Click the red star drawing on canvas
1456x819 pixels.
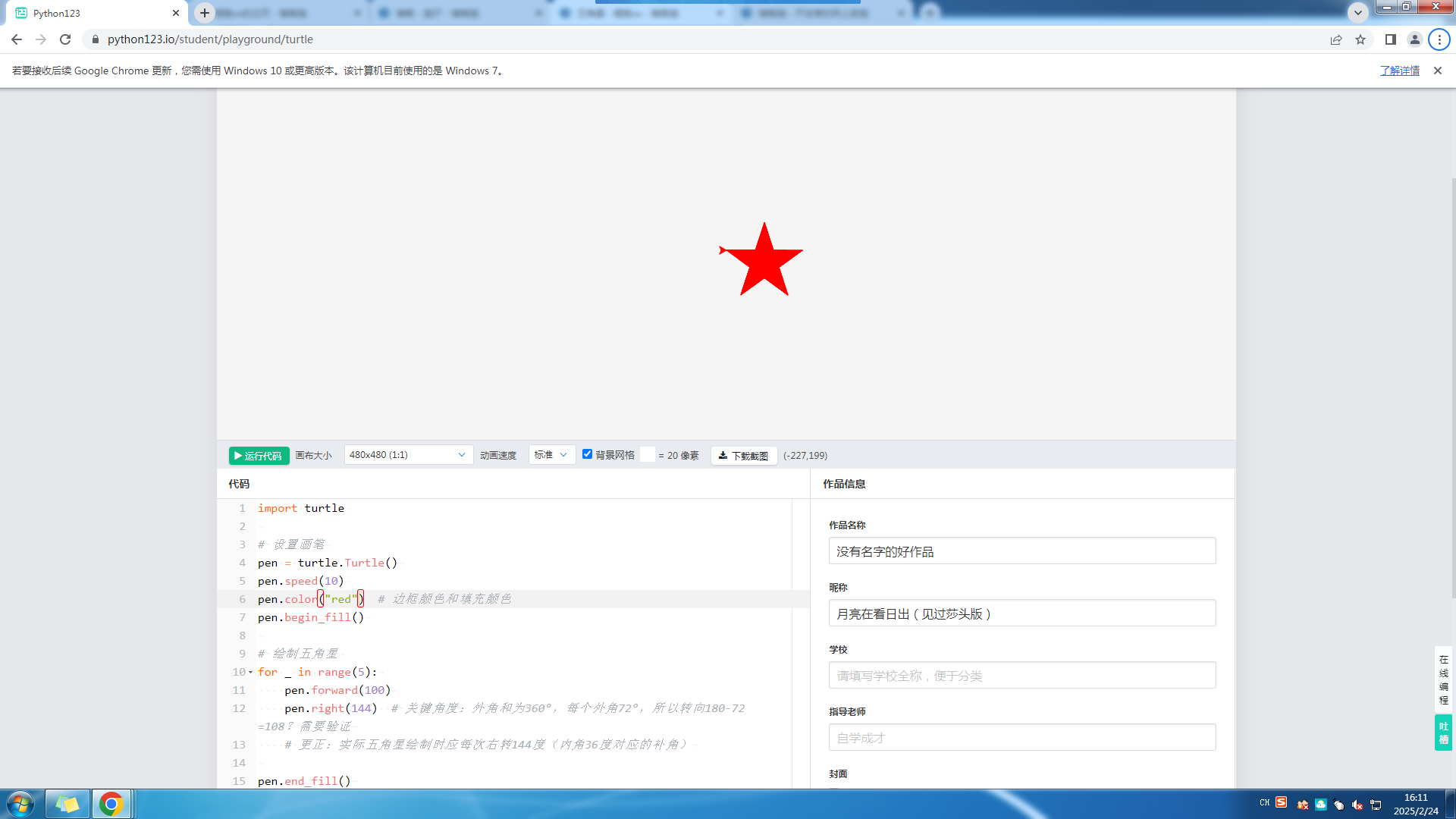click(x=763, y=261)
